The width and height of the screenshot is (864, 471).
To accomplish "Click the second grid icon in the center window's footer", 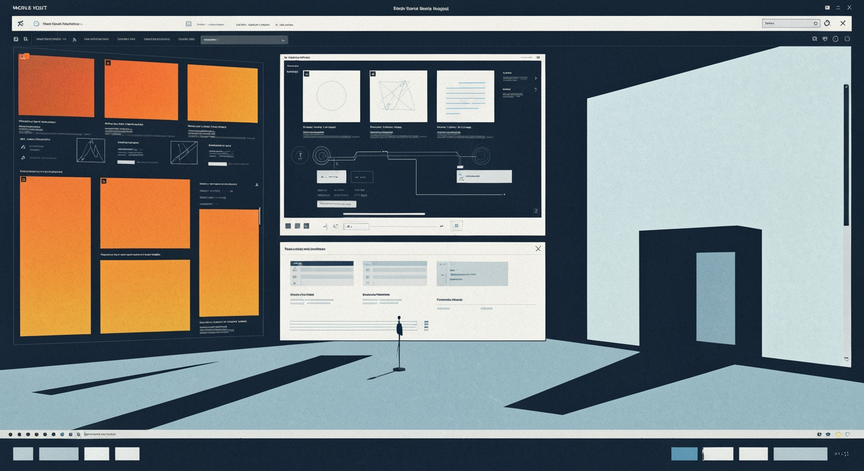I will click(x=298, y=226).
